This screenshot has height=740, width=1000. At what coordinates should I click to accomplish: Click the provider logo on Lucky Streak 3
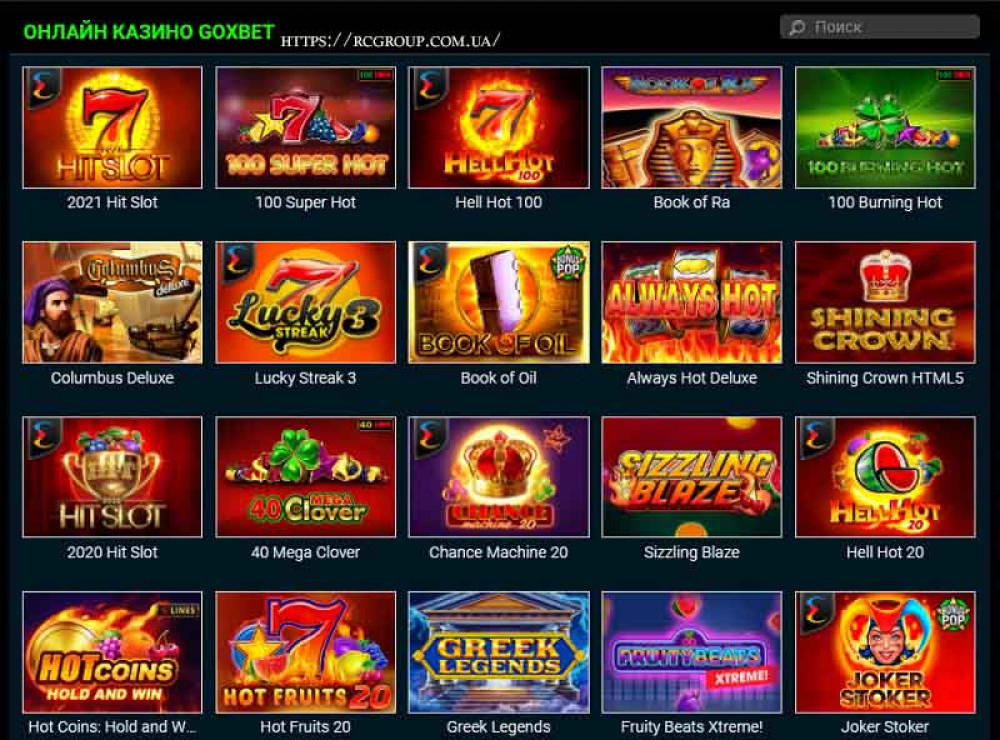click(233, 262)
